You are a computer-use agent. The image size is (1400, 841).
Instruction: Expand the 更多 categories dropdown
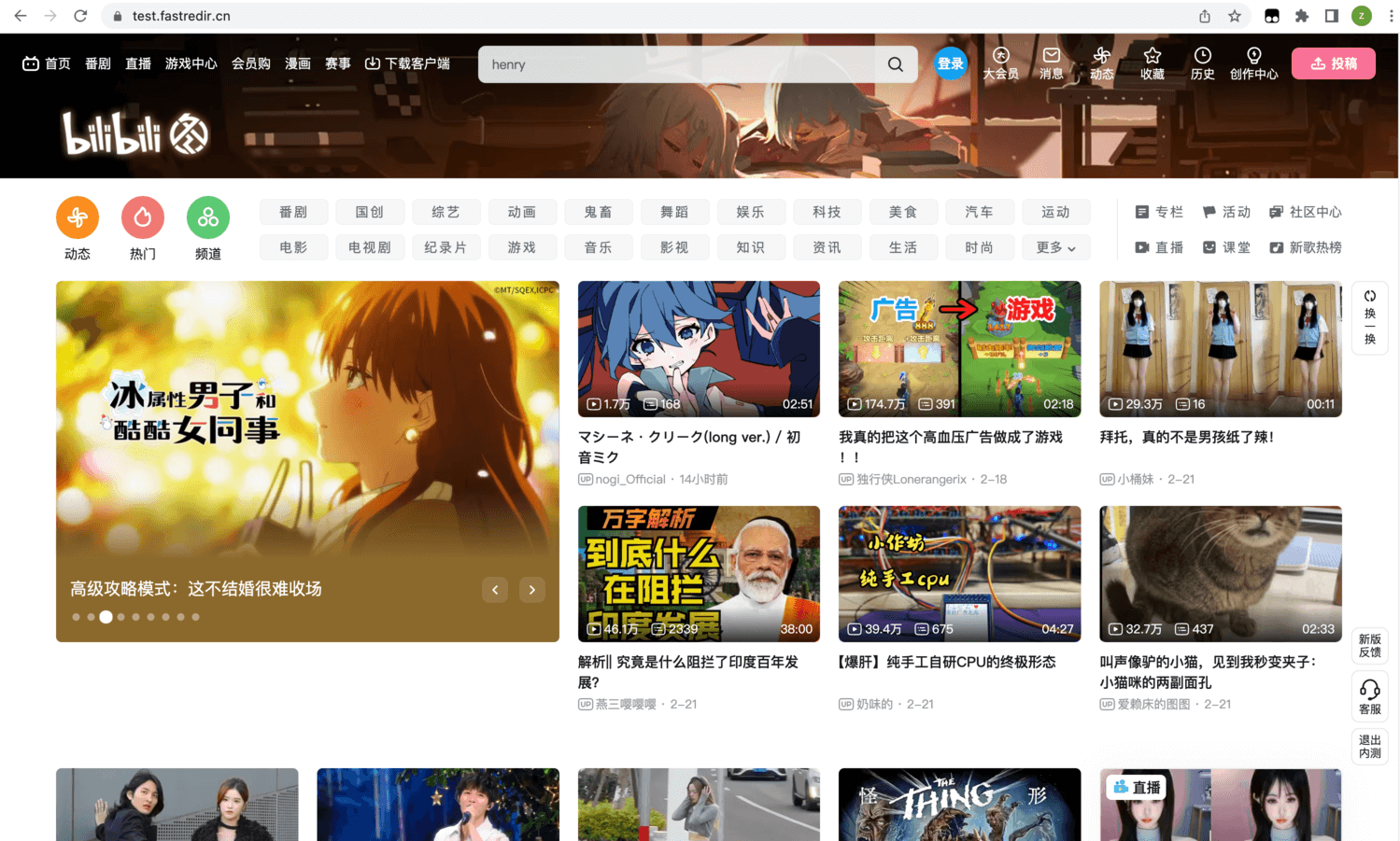1055,247
